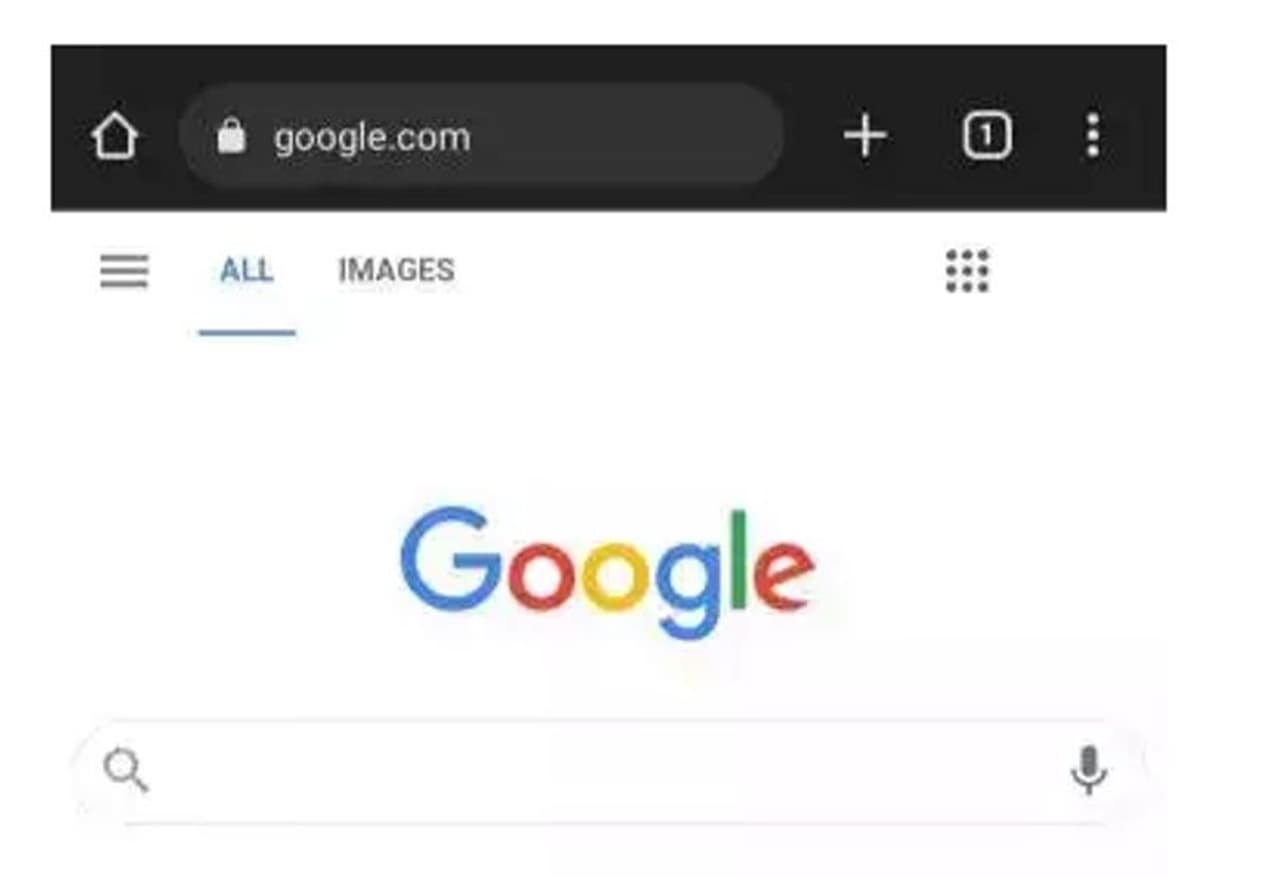Open a new tab with plus icon

point(865,135)
